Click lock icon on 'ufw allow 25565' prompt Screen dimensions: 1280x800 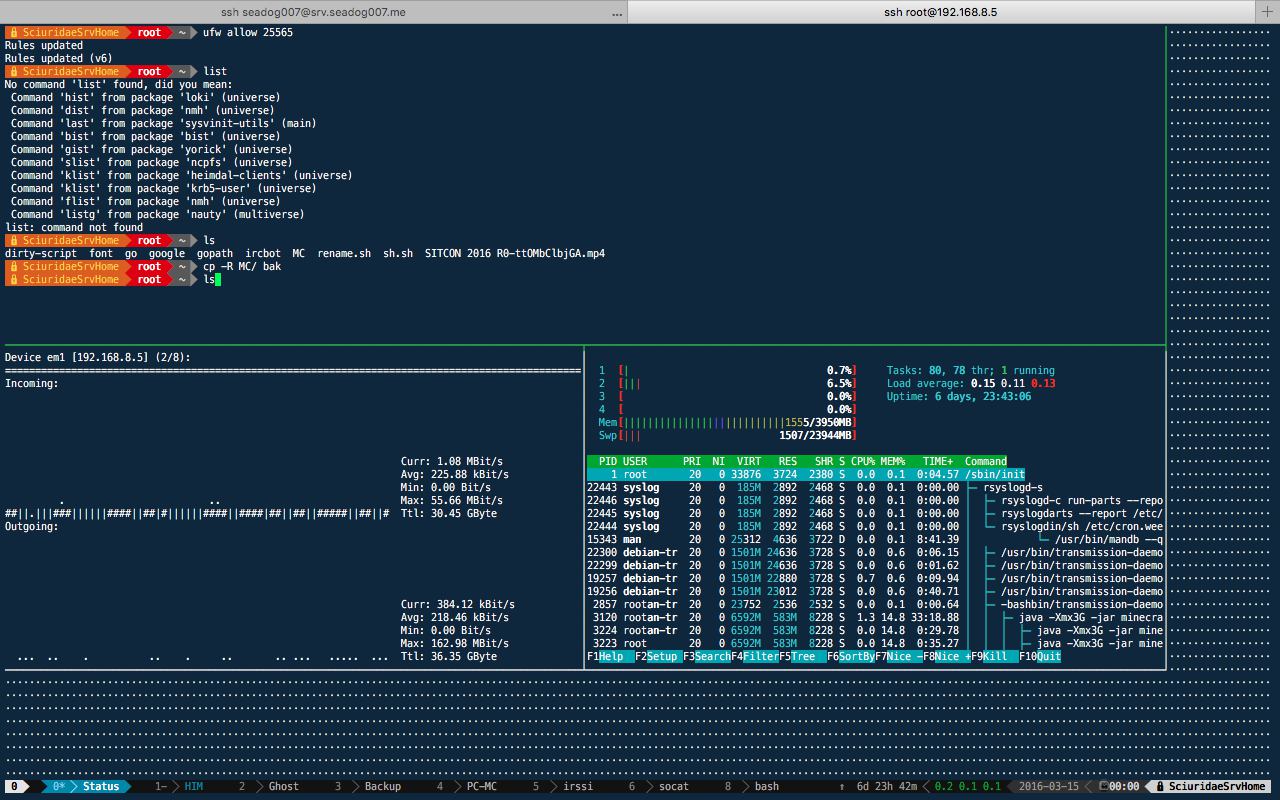pyautogui.click(x=13, y=33)
